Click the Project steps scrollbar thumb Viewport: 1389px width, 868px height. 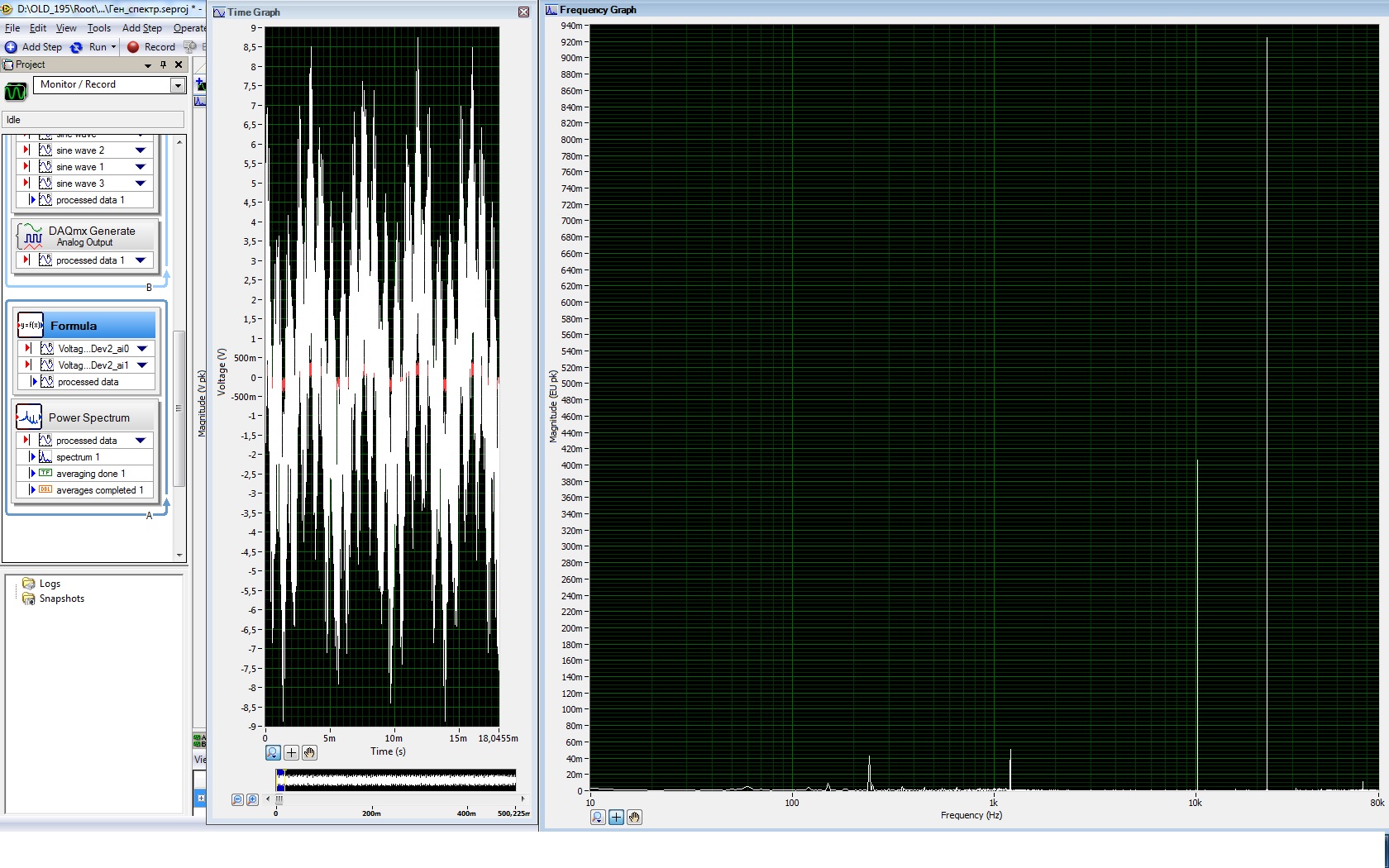pos(179,408)
